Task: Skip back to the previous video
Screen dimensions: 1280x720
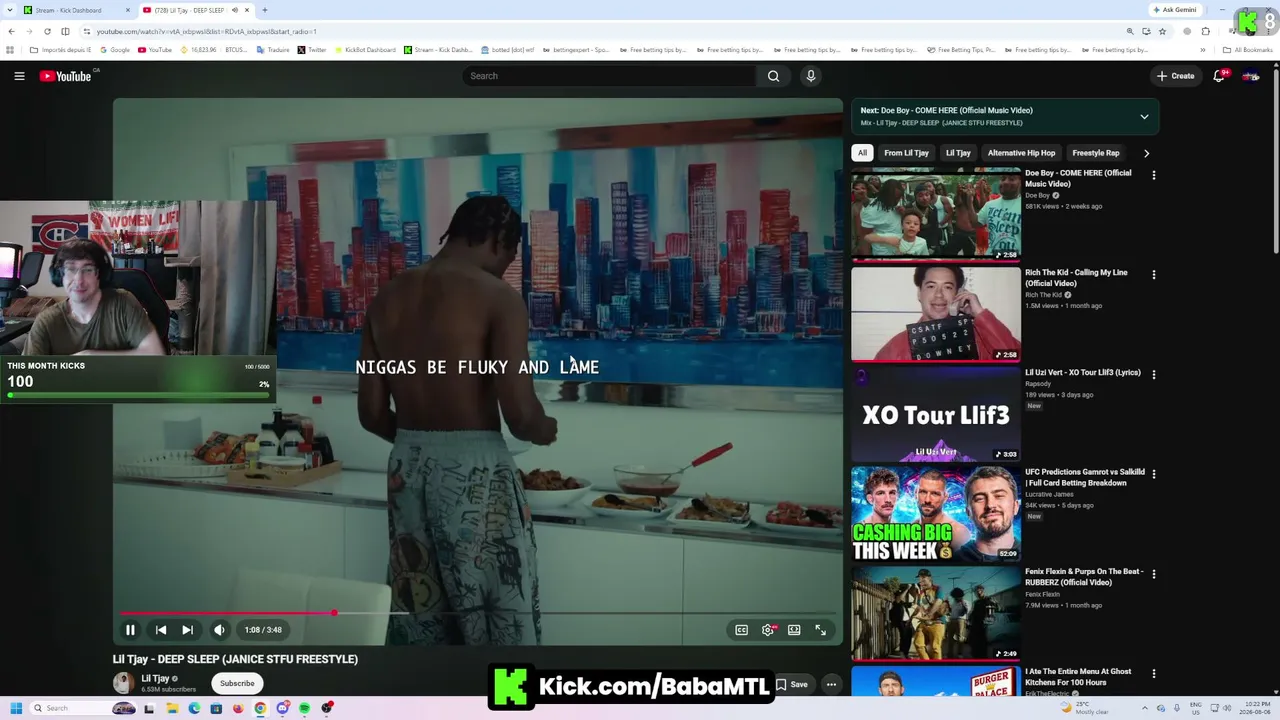Action: tap(161, 630)
